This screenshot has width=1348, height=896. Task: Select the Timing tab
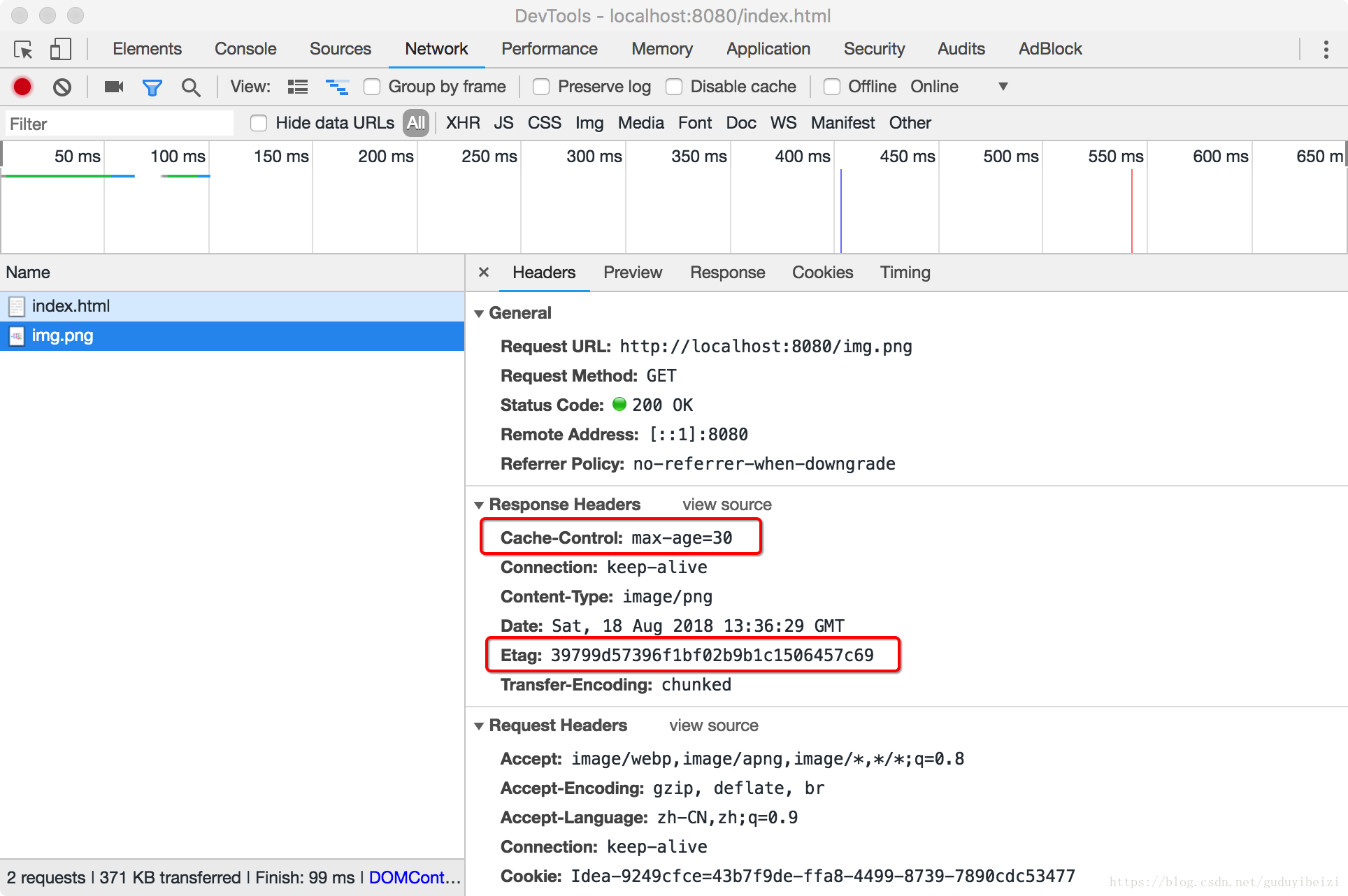(905, 272)
